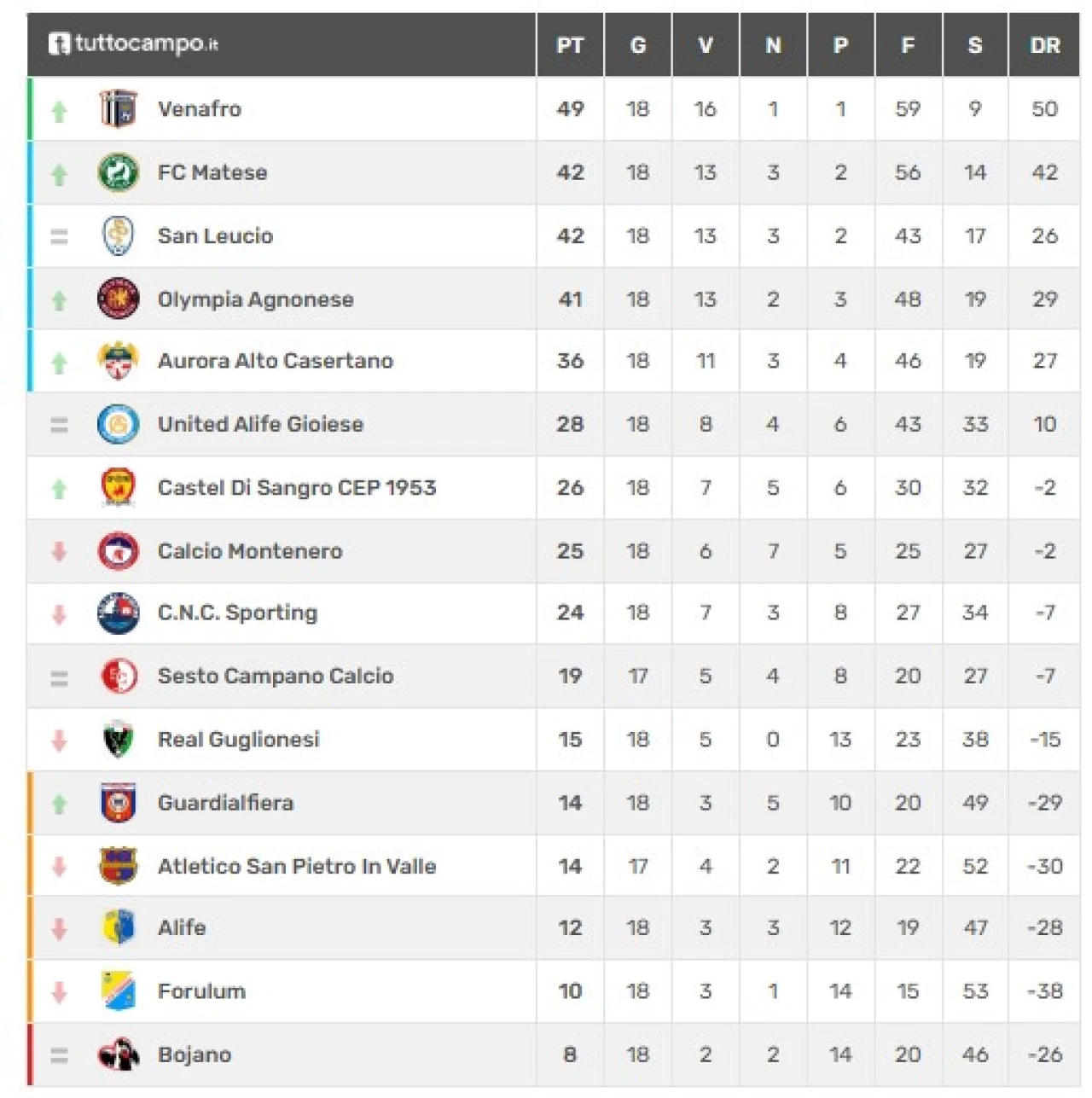Click the PT column header

[570, 45]
